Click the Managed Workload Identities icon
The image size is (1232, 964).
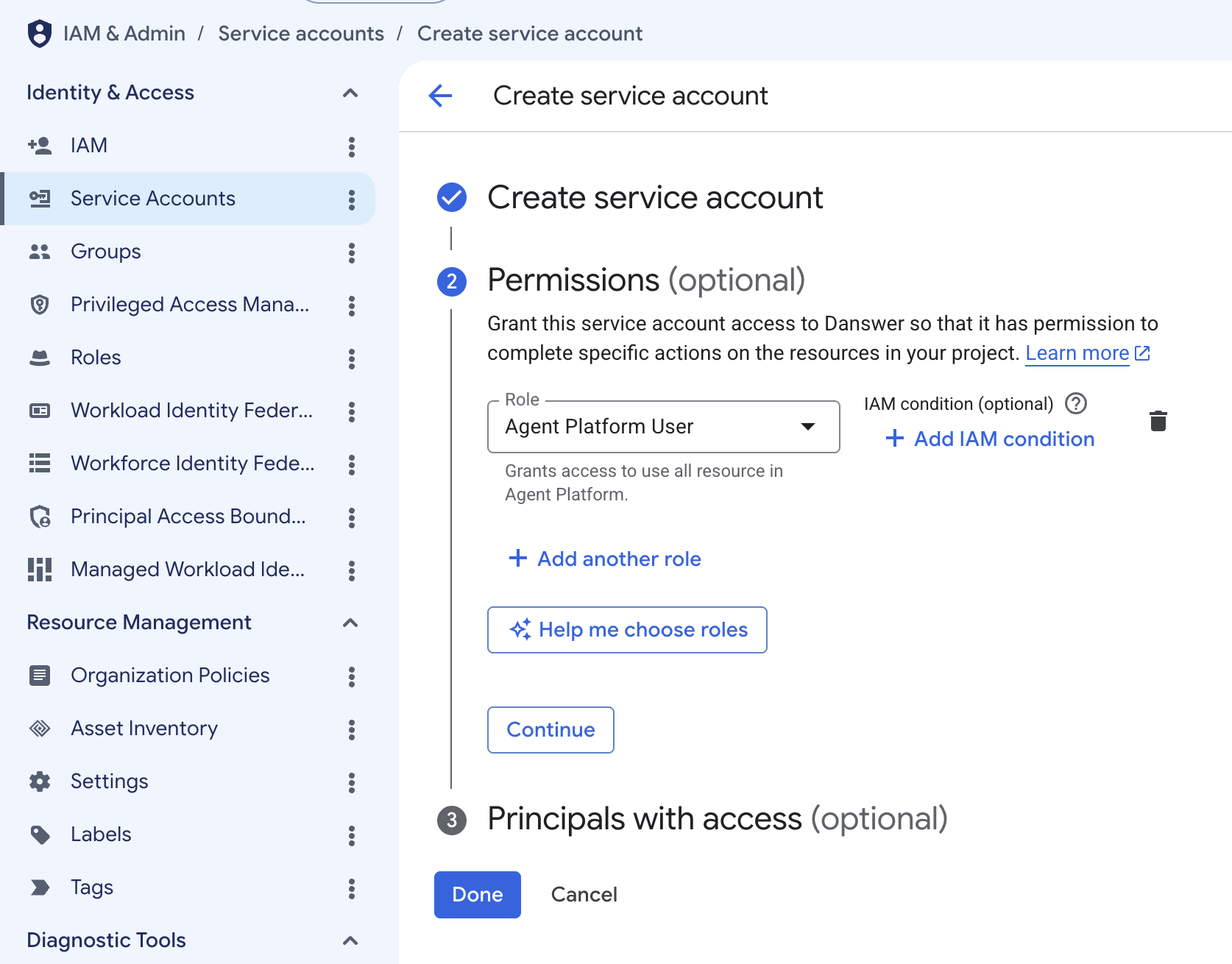(40, 570)
